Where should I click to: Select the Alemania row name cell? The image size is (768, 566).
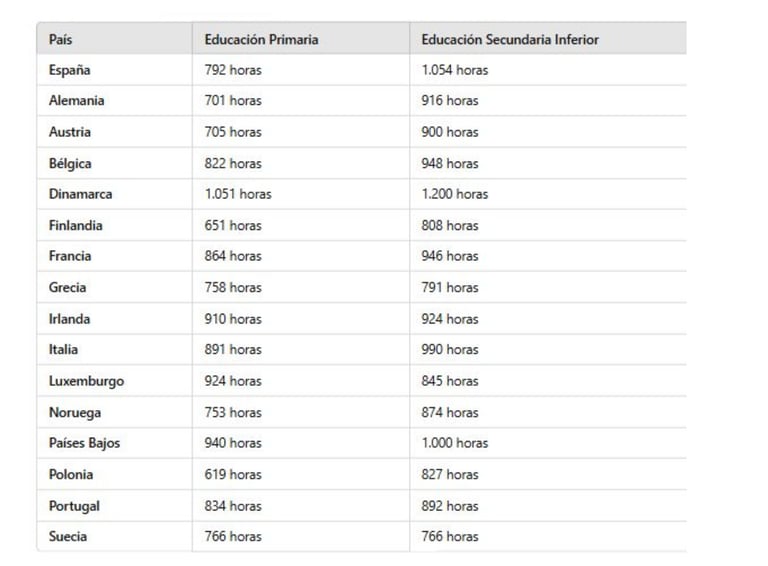click(x=76, y=101)
